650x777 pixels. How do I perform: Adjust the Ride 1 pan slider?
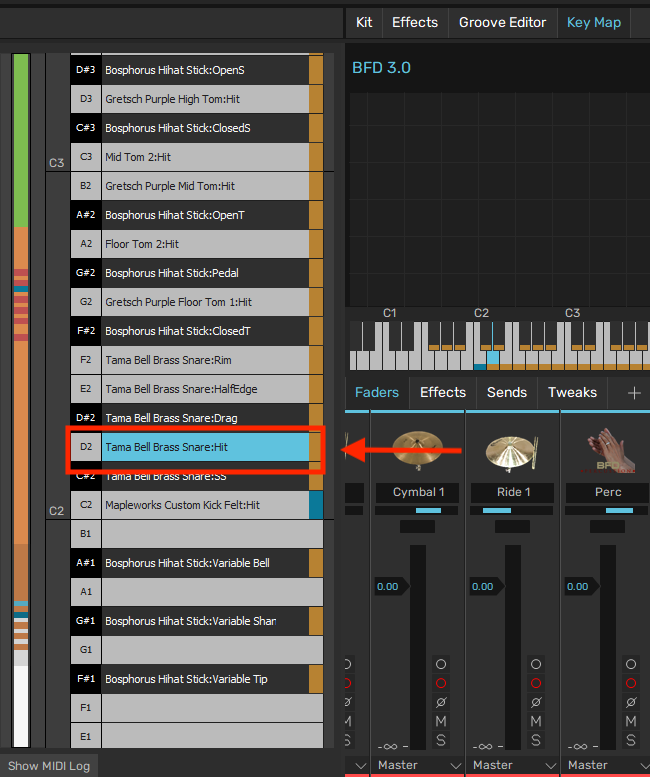coord(512,510)
